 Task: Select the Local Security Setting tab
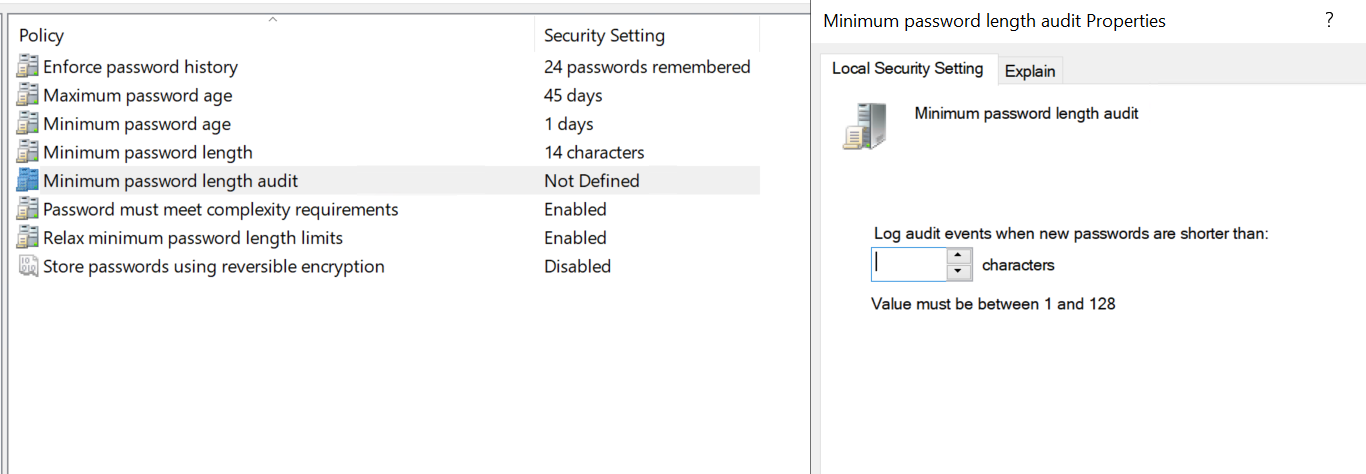tap(907, 68)
